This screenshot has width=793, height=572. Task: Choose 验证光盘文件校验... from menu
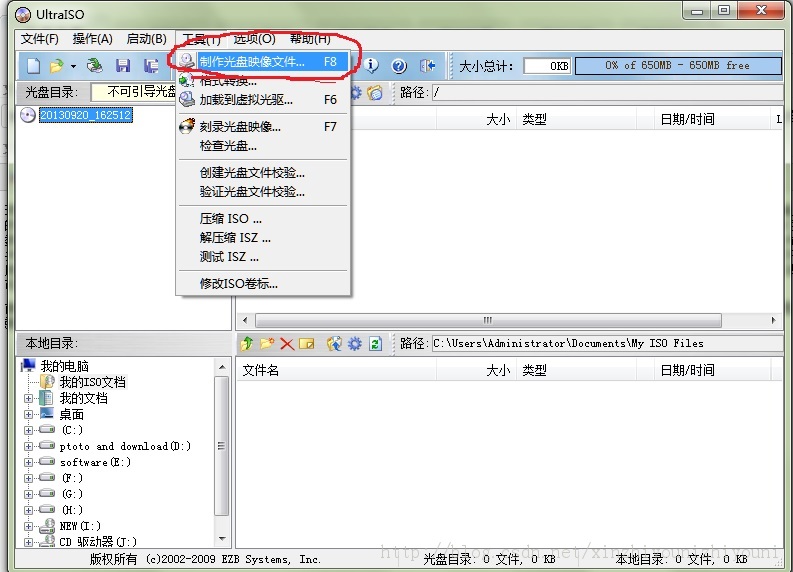pos(263,192)
